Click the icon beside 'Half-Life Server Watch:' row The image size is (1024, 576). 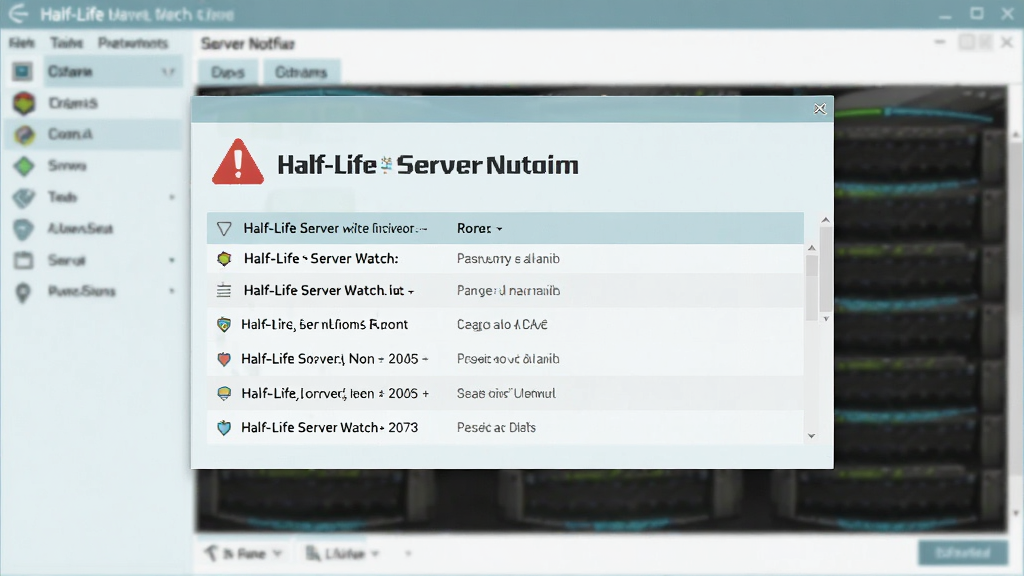point(224,259)
